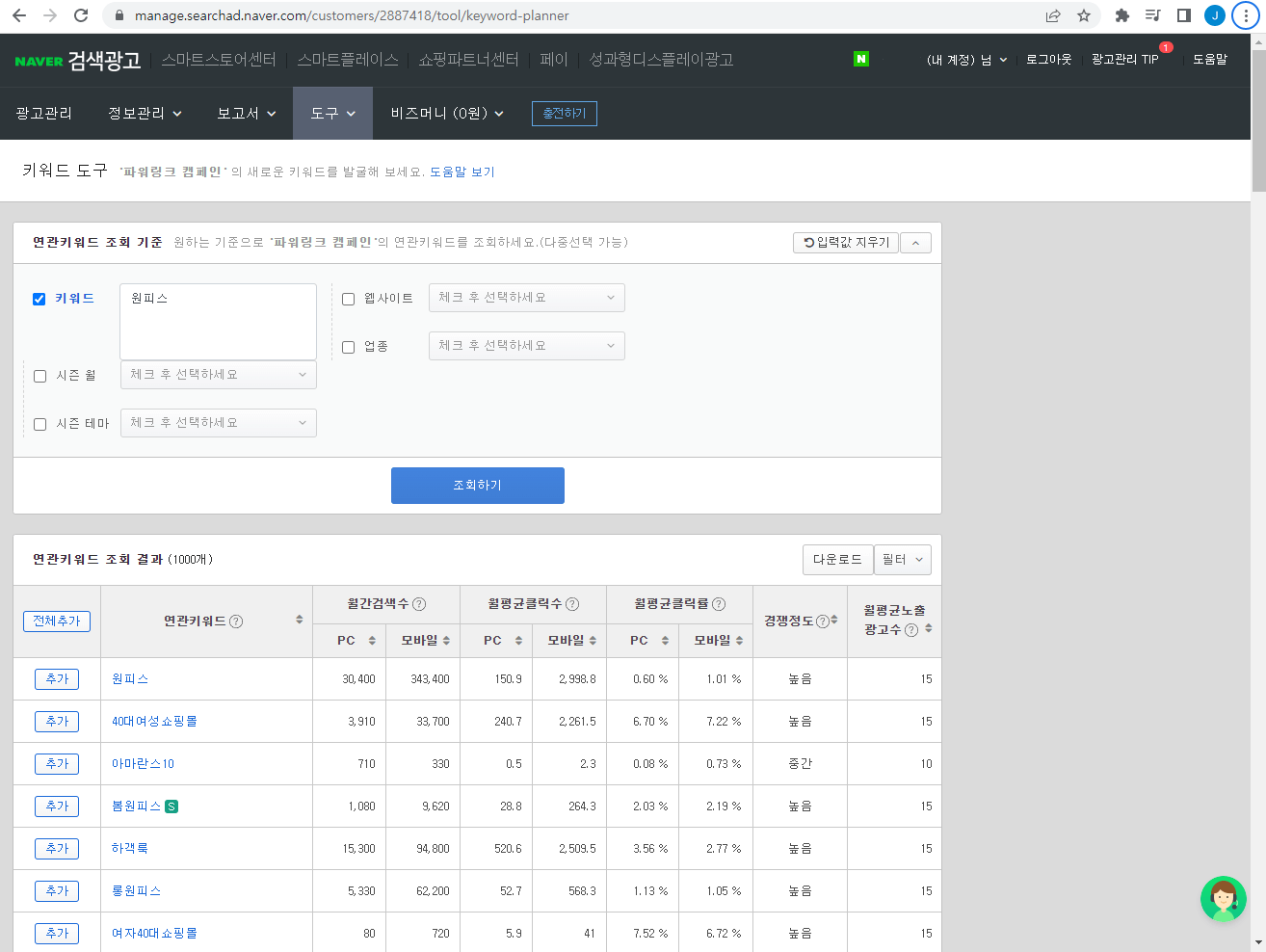Collapse the 연관키워드 조회 기준 panel
This screenshot has width=1266, height=952.
[x=915, y=243]
